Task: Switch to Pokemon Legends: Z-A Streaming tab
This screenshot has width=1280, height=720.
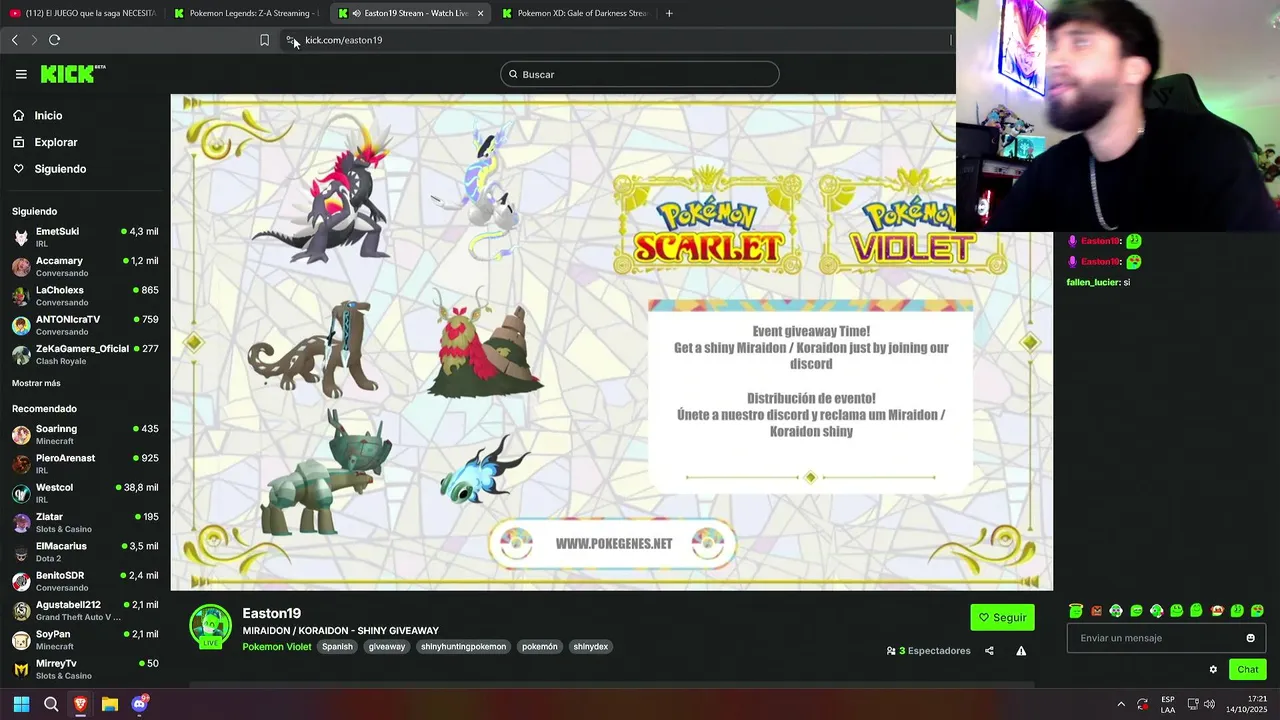Action: click(247, 13)
